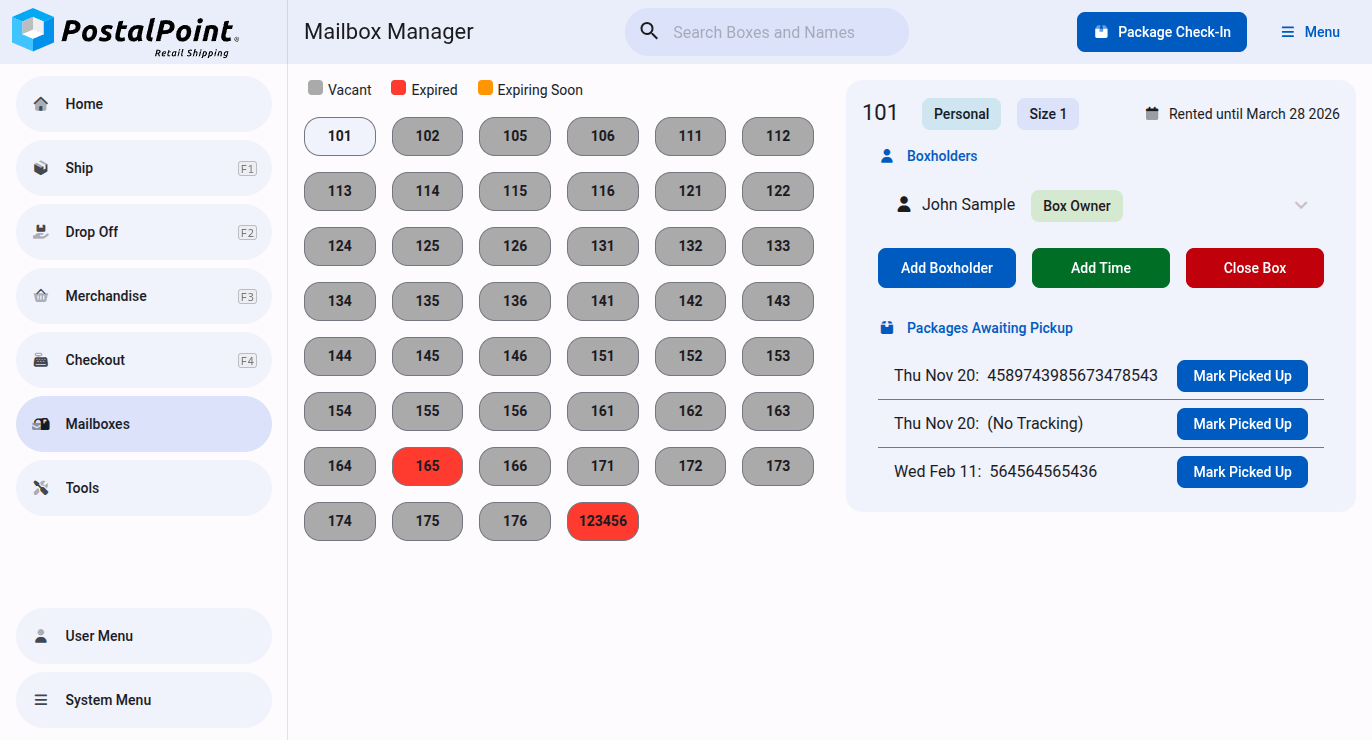Expand John Sample boxholder details
Viewport: 1372px width, 740px height.
(1300, 205)
